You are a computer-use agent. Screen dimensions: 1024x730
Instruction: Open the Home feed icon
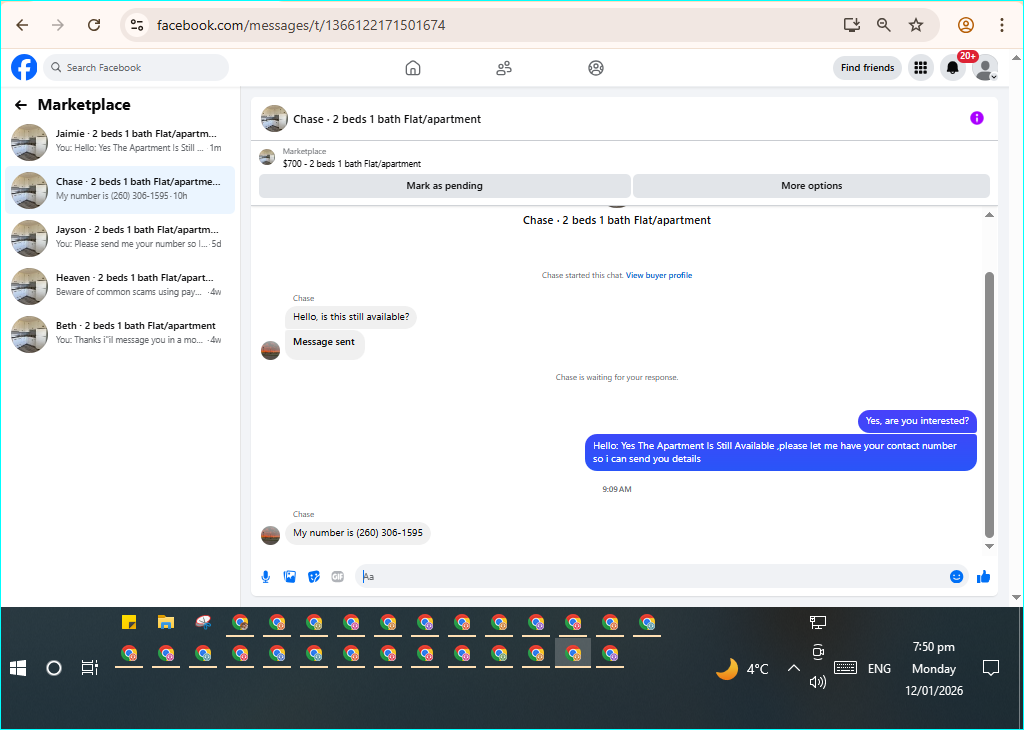click(x=413, y=68)
